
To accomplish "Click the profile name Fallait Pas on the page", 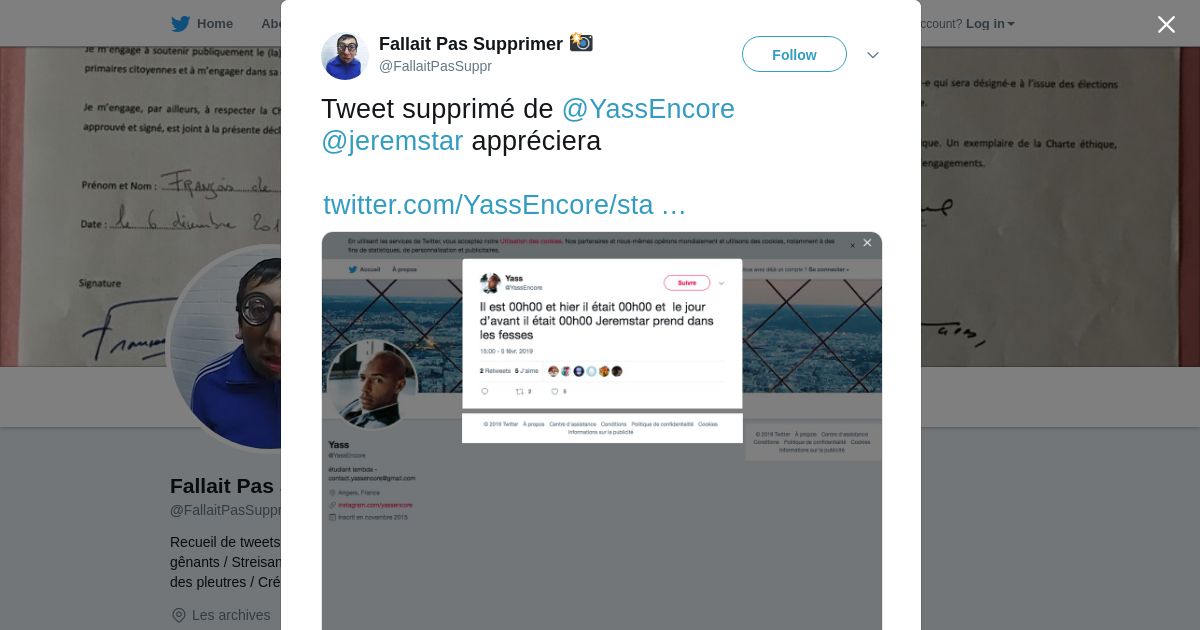I will 222,486.
